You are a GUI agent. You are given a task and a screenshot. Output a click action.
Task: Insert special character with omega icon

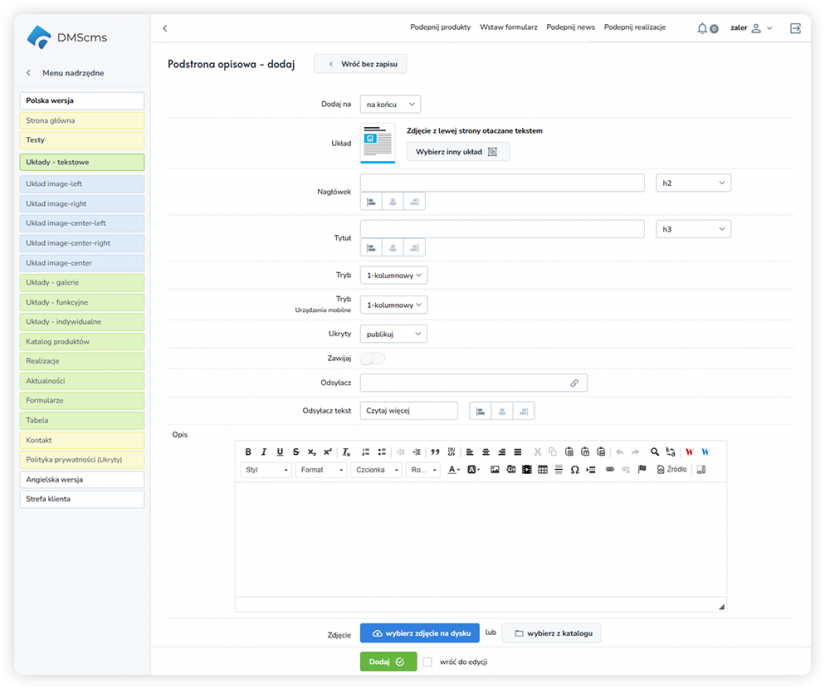575,469
